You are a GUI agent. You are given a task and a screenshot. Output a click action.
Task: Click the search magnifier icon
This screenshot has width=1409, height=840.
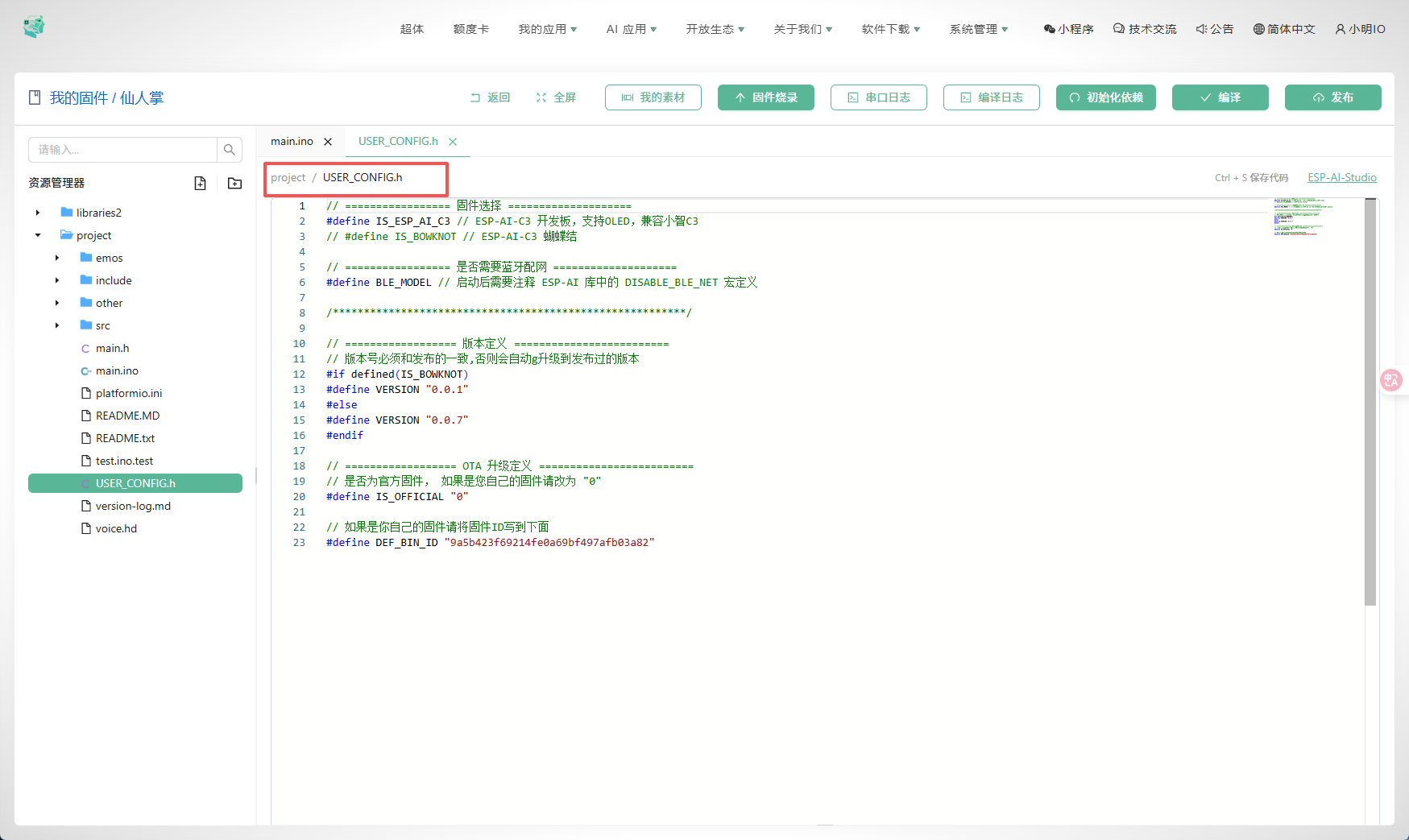[230, 150]
